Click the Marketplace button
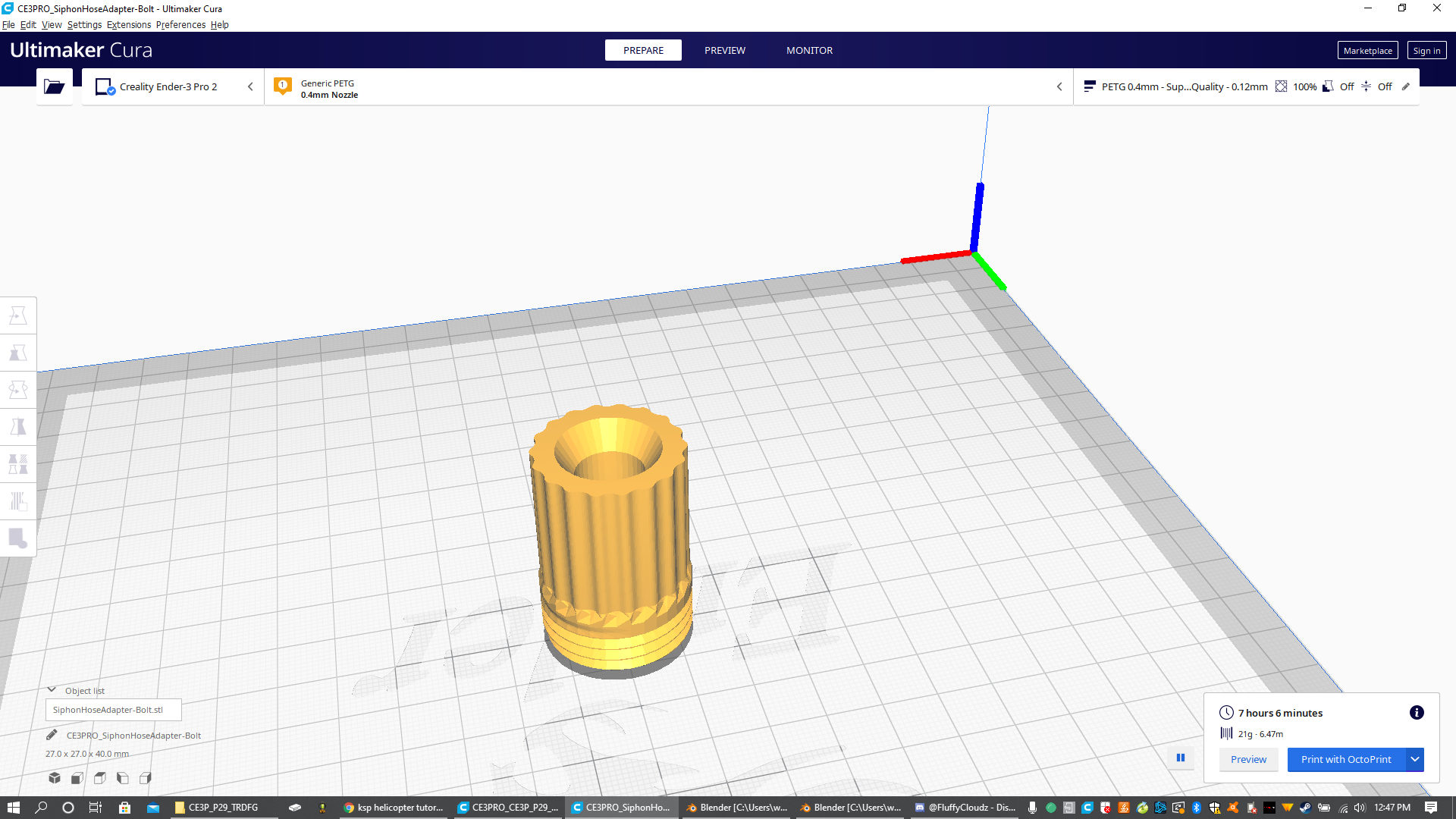Viewport: 1456px width, 819px height. pyautogui.click(x=1367, y=51)
